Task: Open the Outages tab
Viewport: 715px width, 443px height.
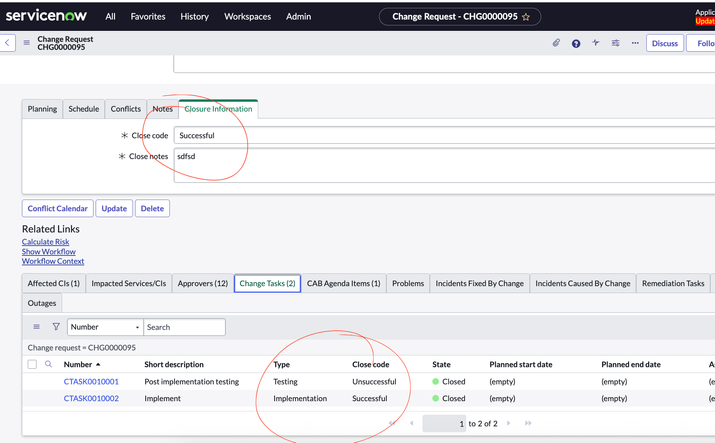Action: point(41,303)
